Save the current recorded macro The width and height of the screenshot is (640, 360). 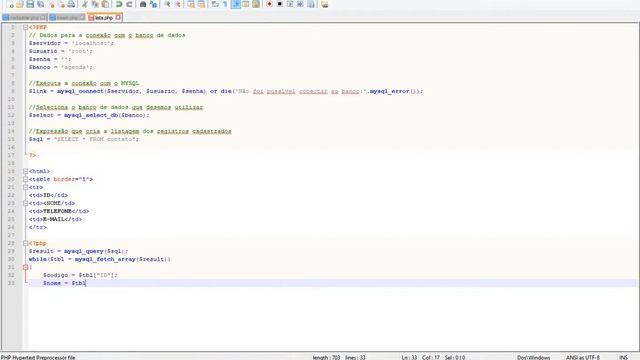click(x=311, y=4)
